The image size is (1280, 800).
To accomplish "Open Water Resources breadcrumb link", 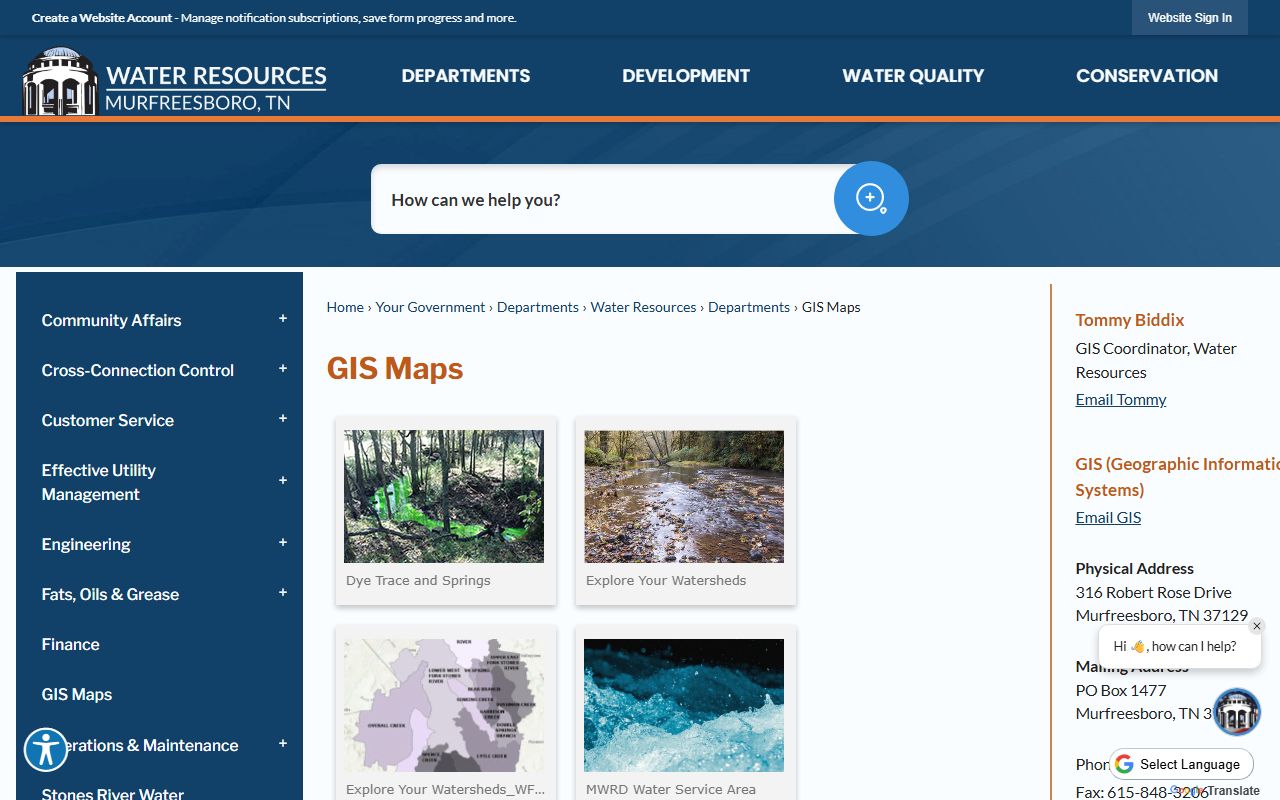I will click(644, 307).
